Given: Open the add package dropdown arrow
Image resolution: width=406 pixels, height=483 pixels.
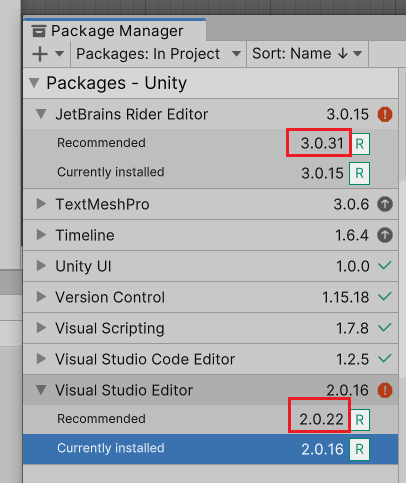Looking at the screenshot, I should [x=59, y=54].
